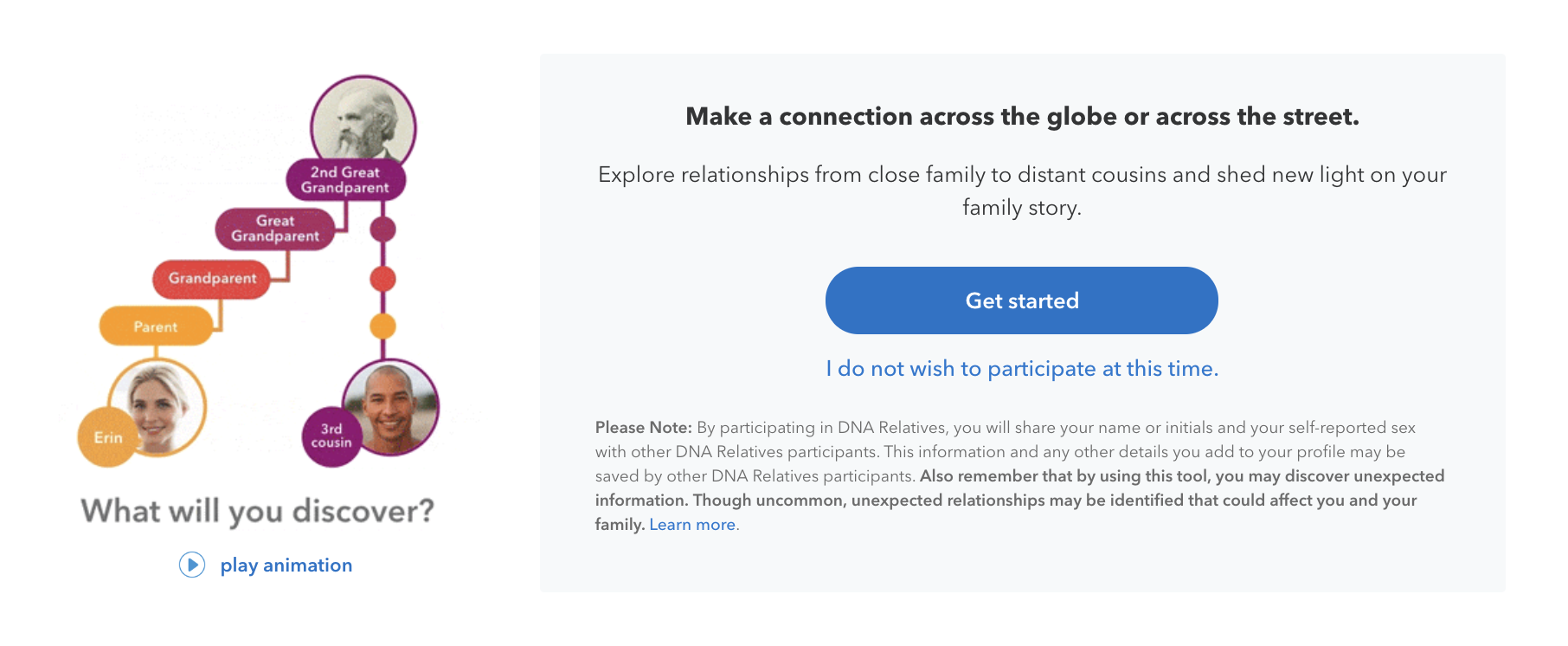Viewport: 1568px width, 646px height.
Task: Click the purple 3rd cousin badge
Action: (x=331, y=436)
